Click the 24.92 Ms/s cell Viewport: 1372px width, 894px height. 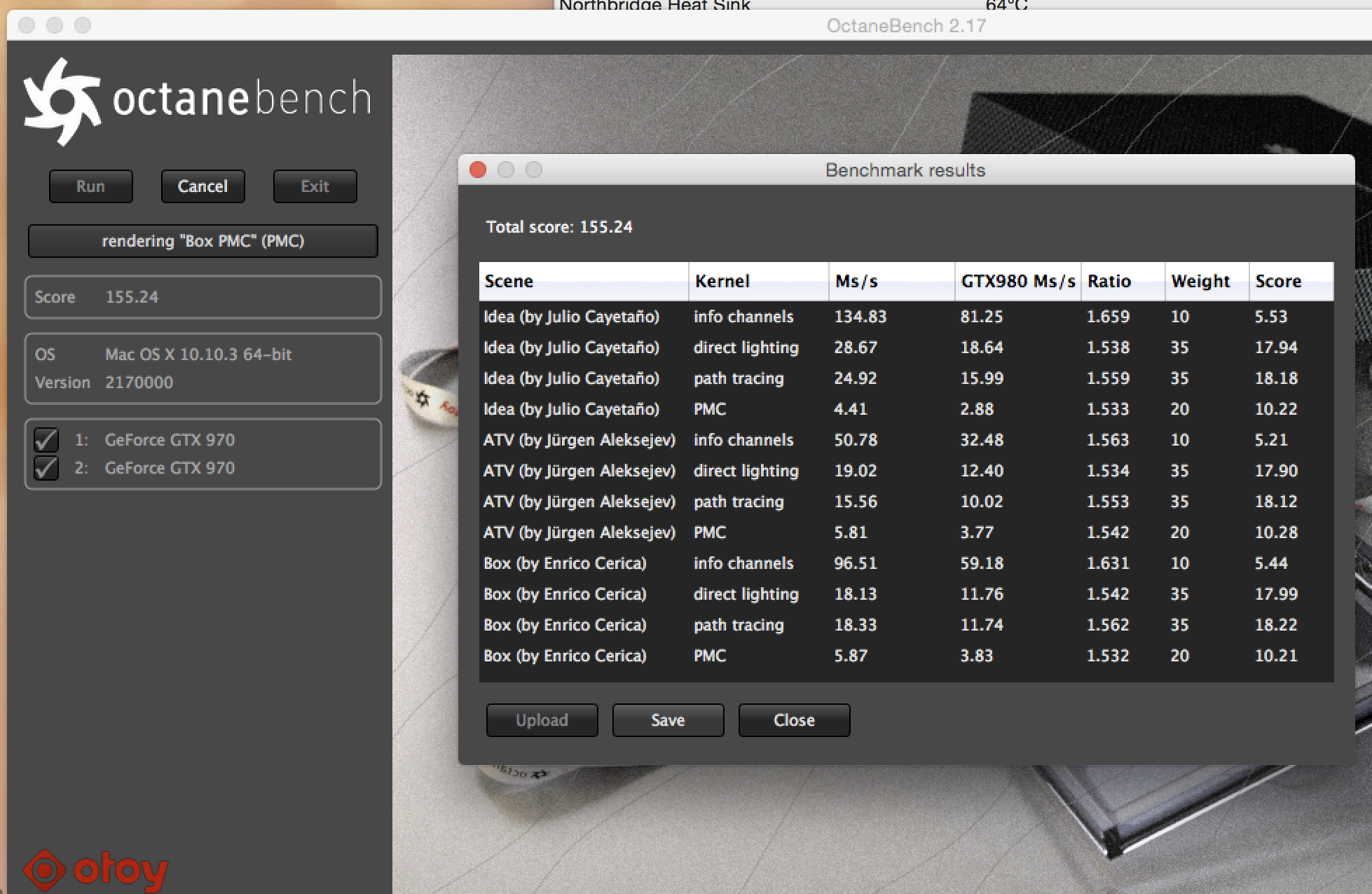pyautogui.click(x=856, y=378)
